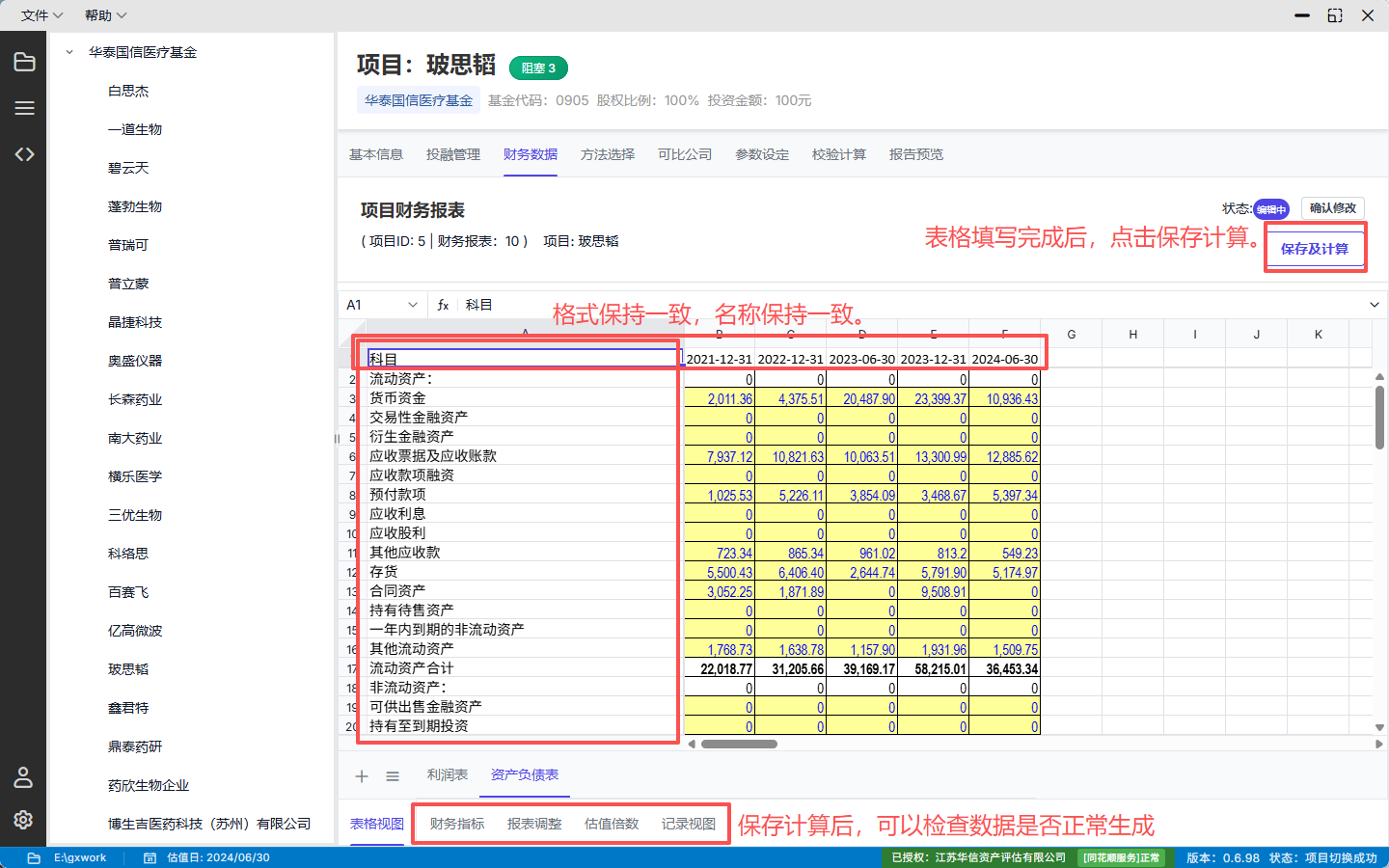The image size is (1389, 868).
Task: Click the splitter handle between tree and content
Action: click(337, 438)
